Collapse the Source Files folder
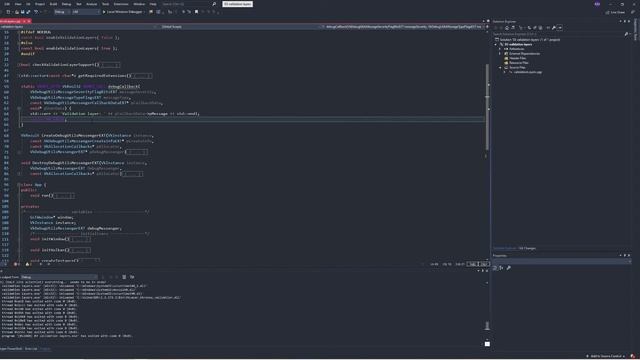 [500, 67]
